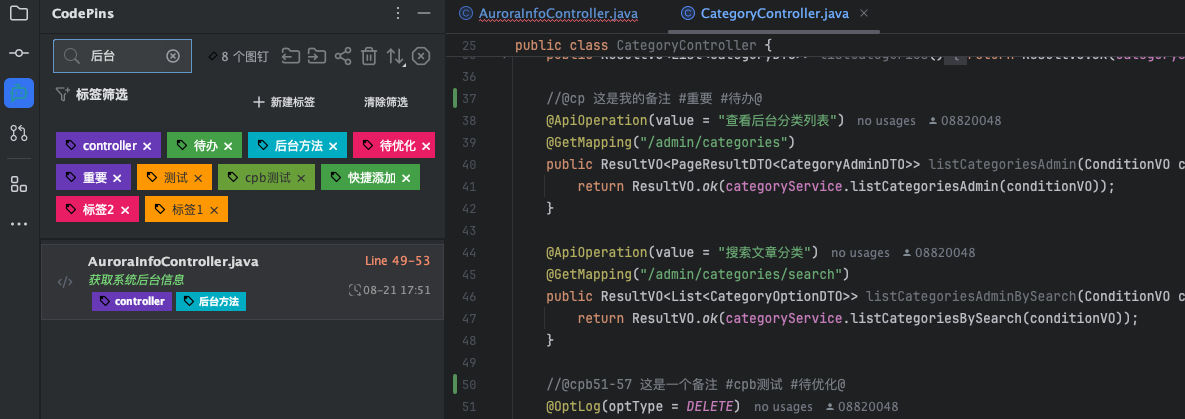The image size is (1185, 419).
Task: Click the search box for pins
Action: pyautogui.click(x=122, y=56)
